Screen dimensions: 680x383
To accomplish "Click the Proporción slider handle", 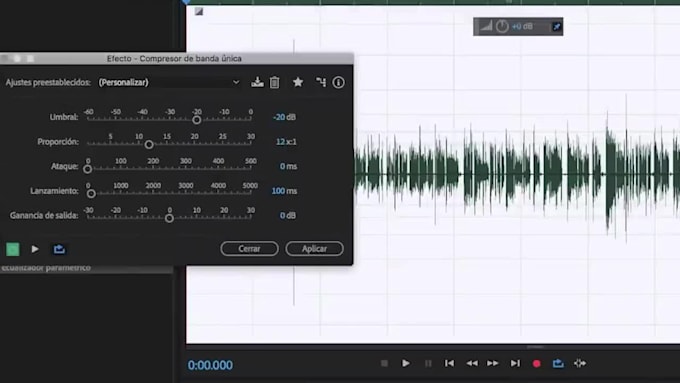I will [x=149, y=144].
